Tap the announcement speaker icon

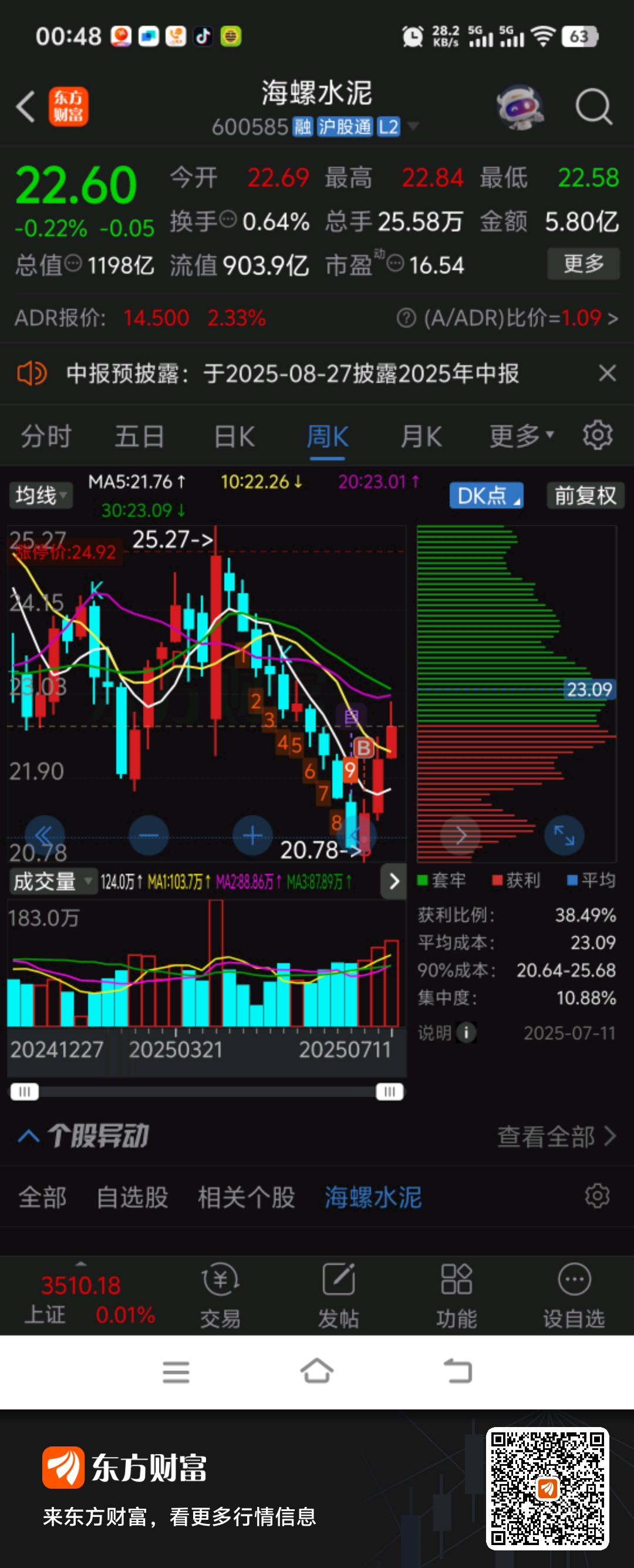pos(32,373)
